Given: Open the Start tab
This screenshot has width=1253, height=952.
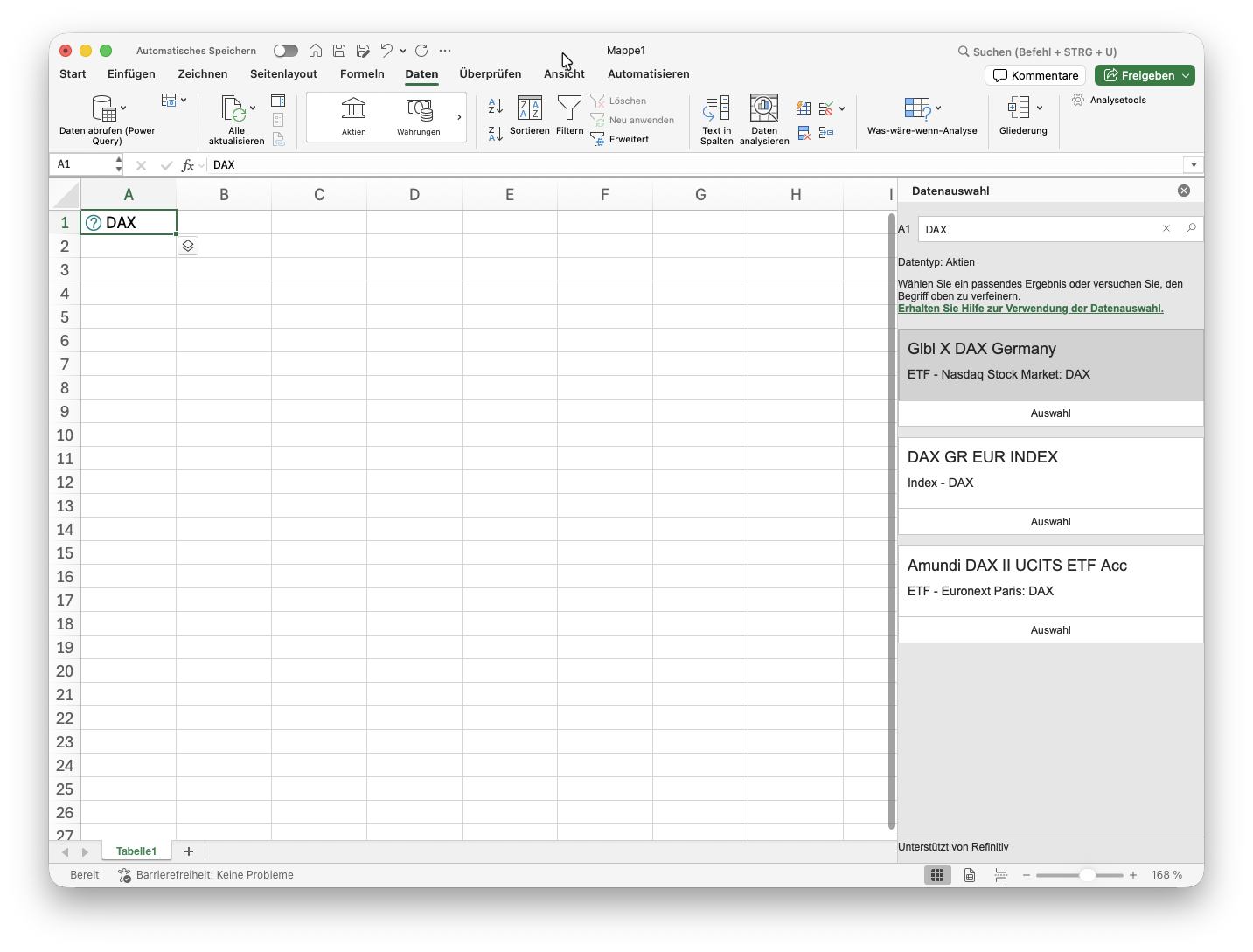Looking at the screenshot, I should click(73, 74).
